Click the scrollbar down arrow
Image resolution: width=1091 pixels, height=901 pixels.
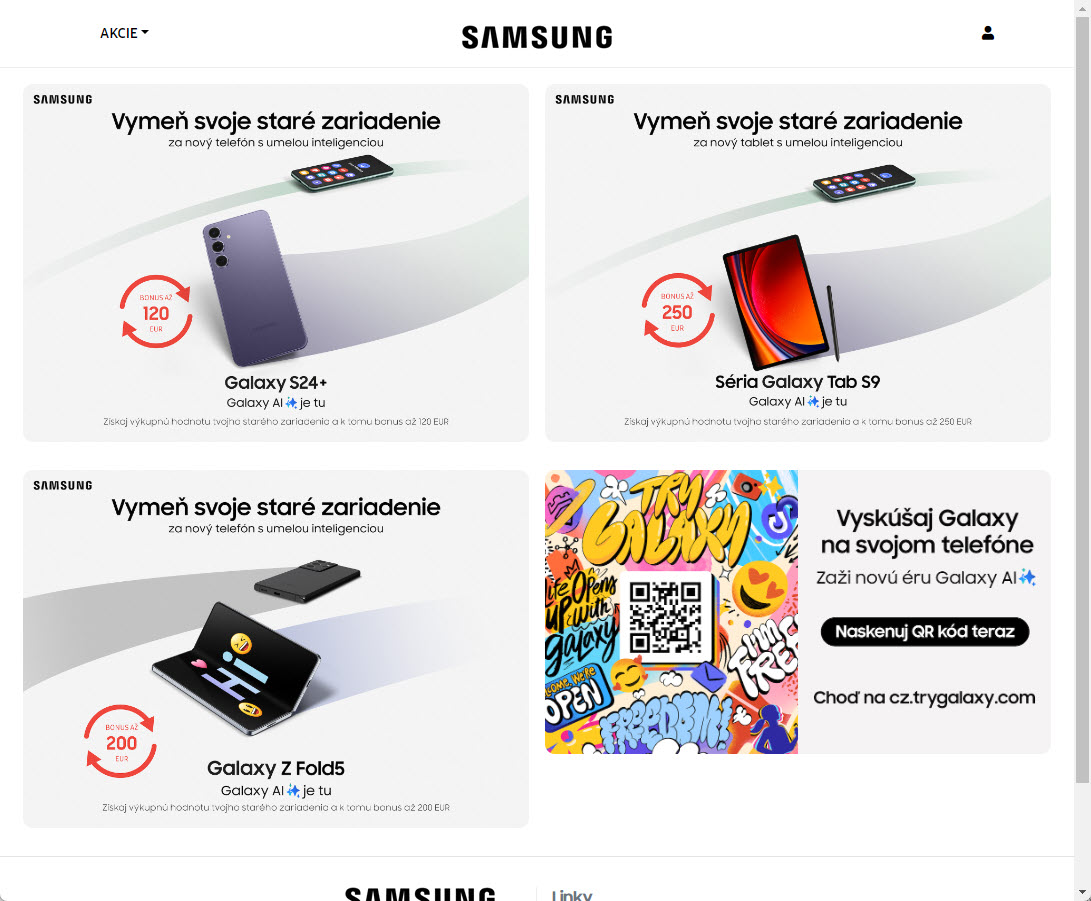pos(1083,893)
